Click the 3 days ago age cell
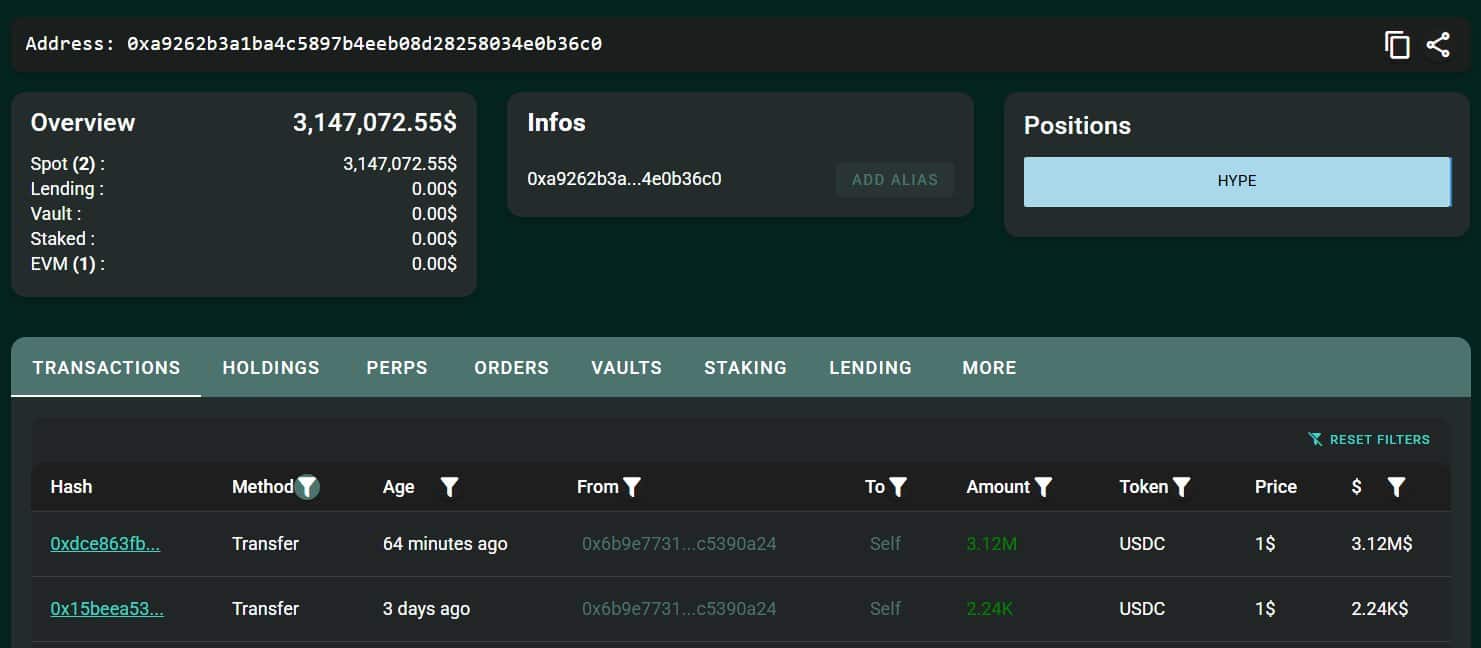1481x648 pixels. pyautogui.click(x=426, y=609)
